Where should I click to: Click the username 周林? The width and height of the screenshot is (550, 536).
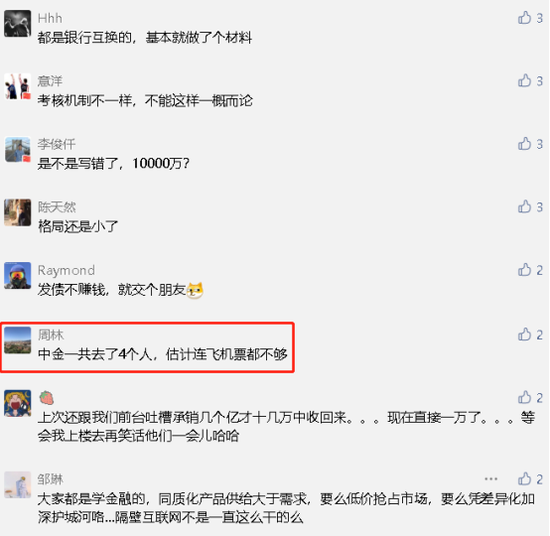[51, 335]
